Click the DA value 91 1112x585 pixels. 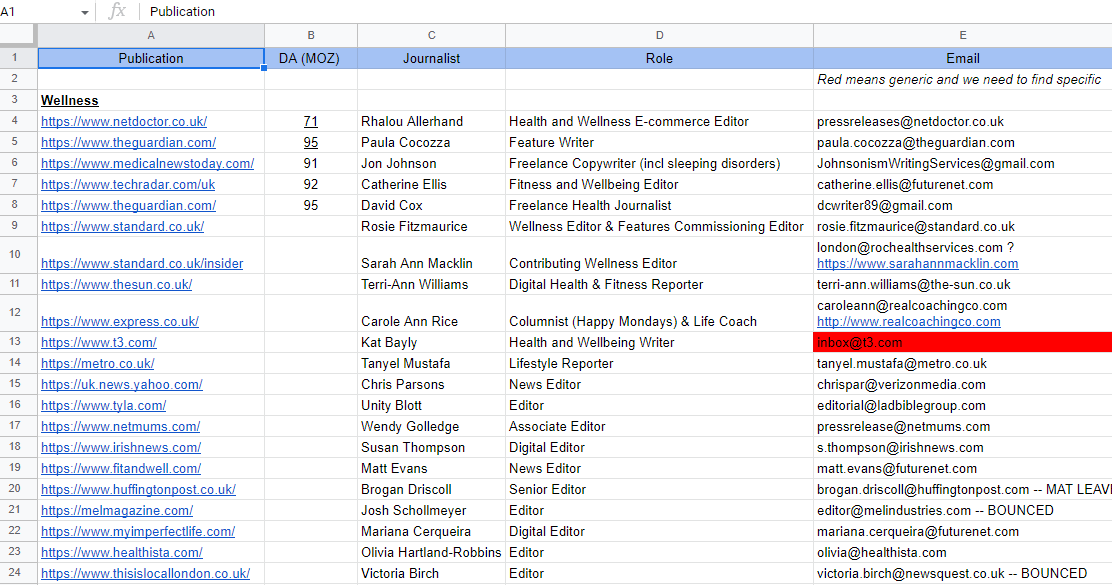tap(311, 163)
